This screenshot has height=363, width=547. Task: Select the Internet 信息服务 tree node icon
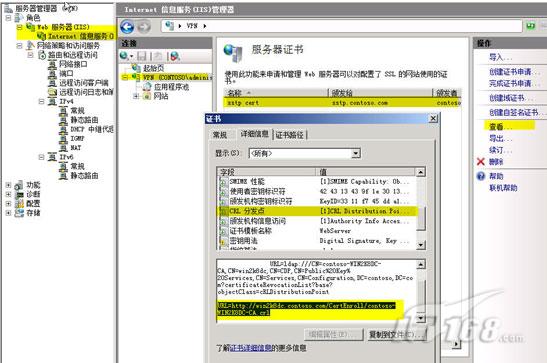pos(42,36)
